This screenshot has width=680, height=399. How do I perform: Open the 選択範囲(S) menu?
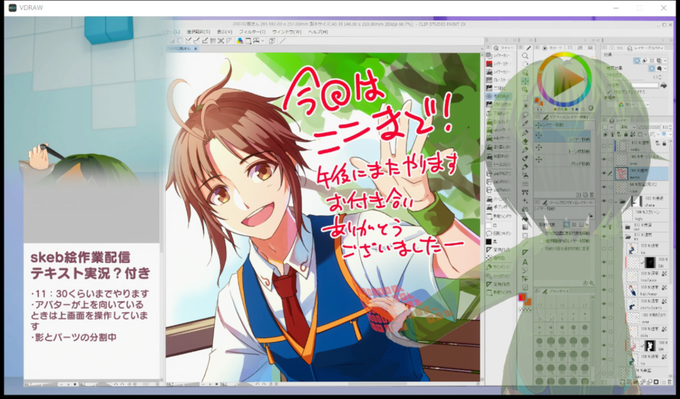point(198,32)
